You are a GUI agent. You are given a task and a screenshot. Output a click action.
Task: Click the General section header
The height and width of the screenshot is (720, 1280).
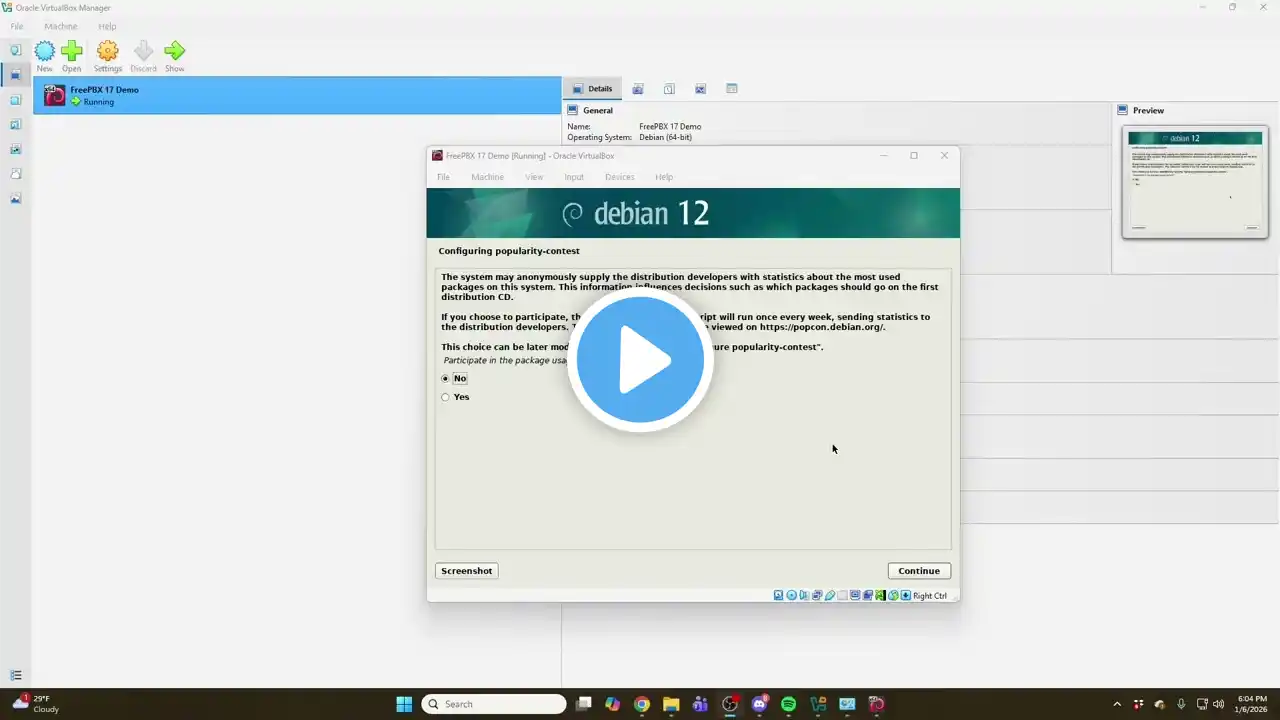(598, 110)
